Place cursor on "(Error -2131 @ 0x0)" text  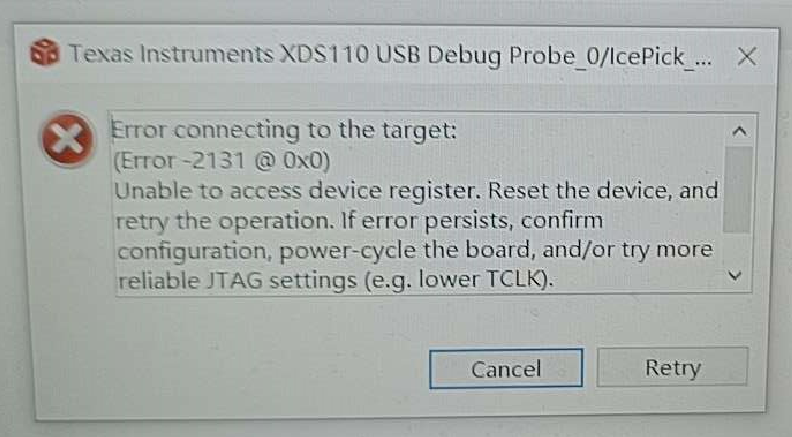222,161
